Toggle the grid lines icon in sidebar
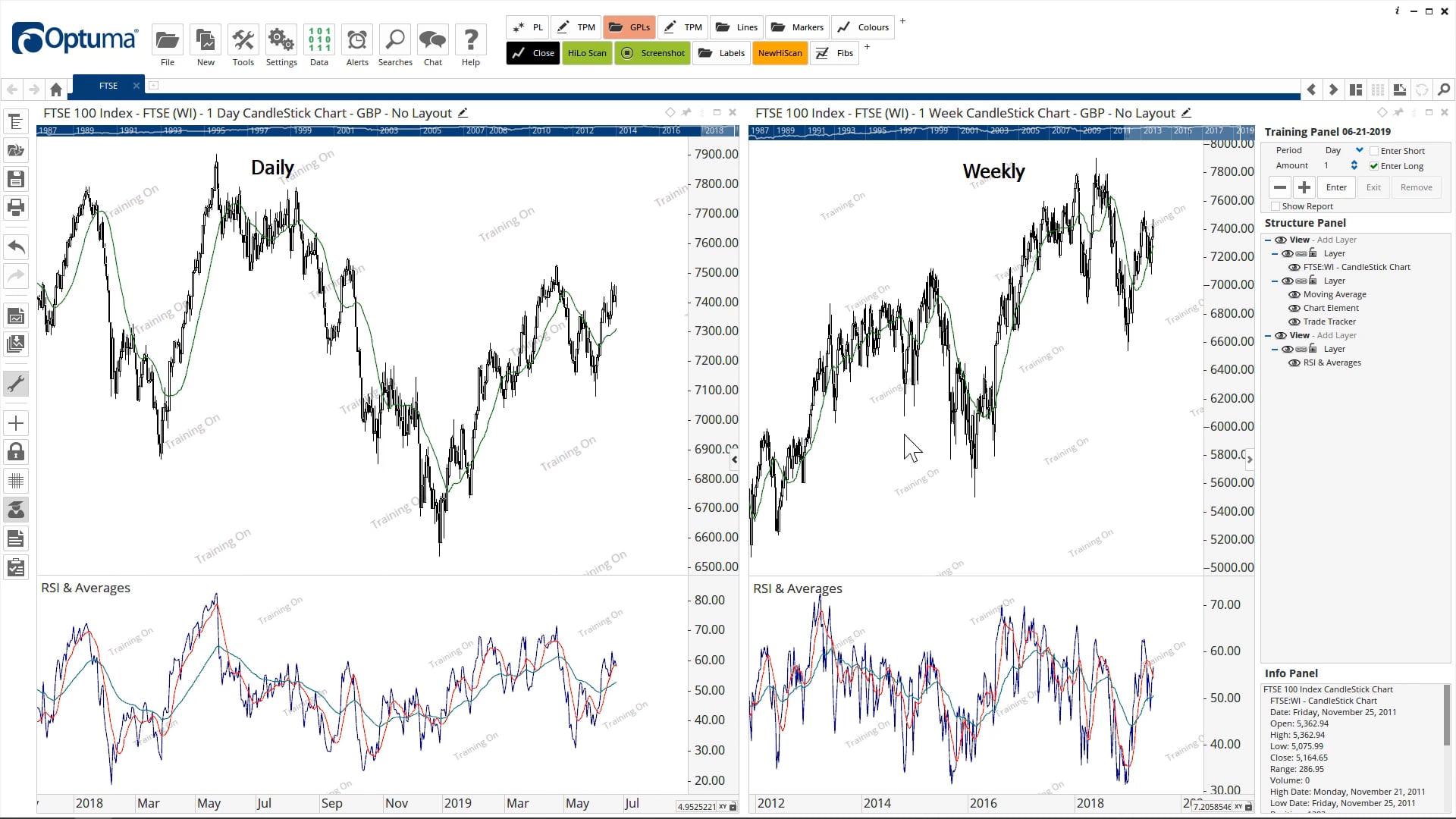This screenshot has height=819, width=1456. click(16, 481)
